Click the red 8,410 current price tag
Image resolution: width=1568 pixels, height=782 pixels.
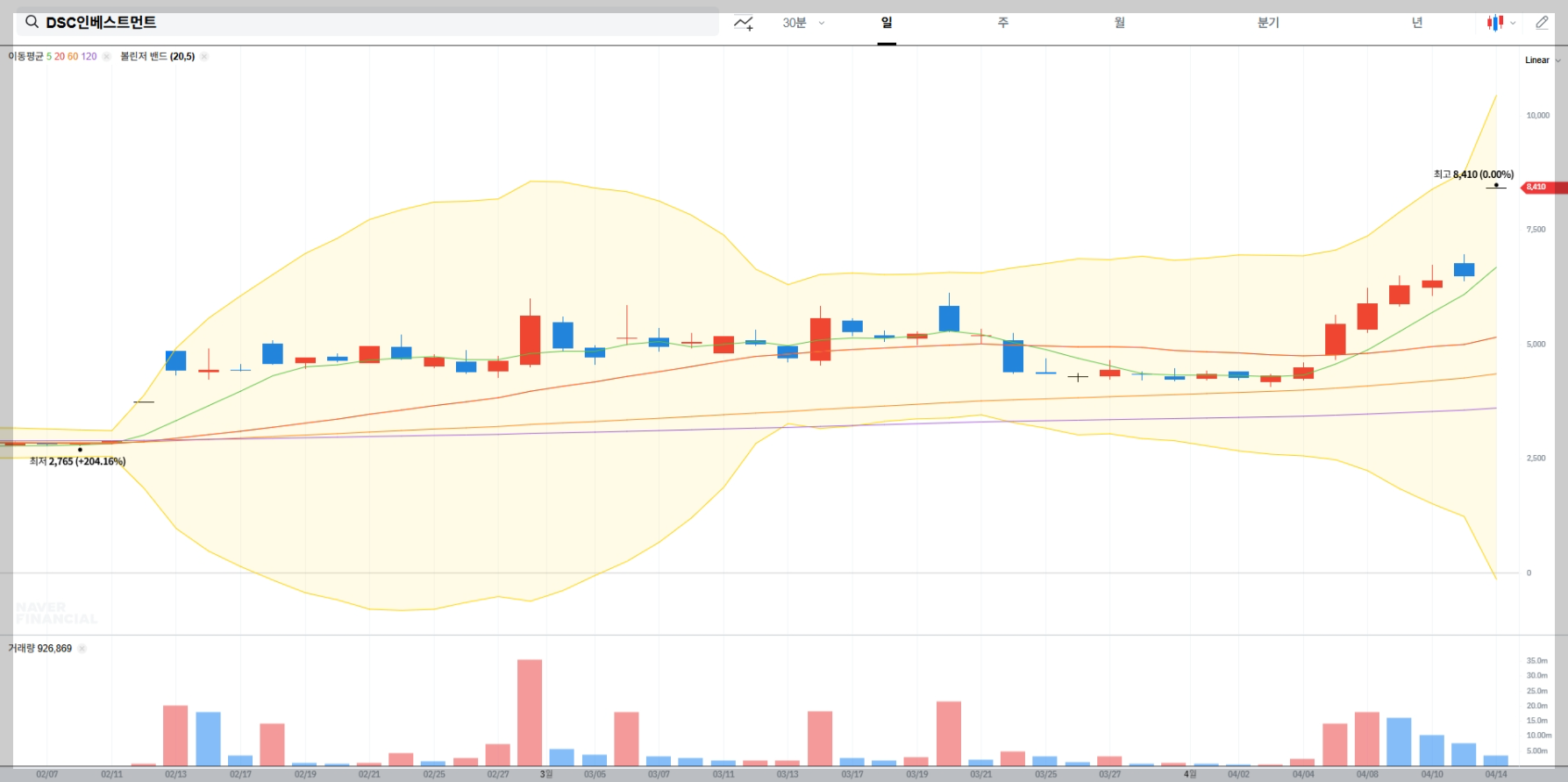pyautogui.click(x=1543, y=187)
